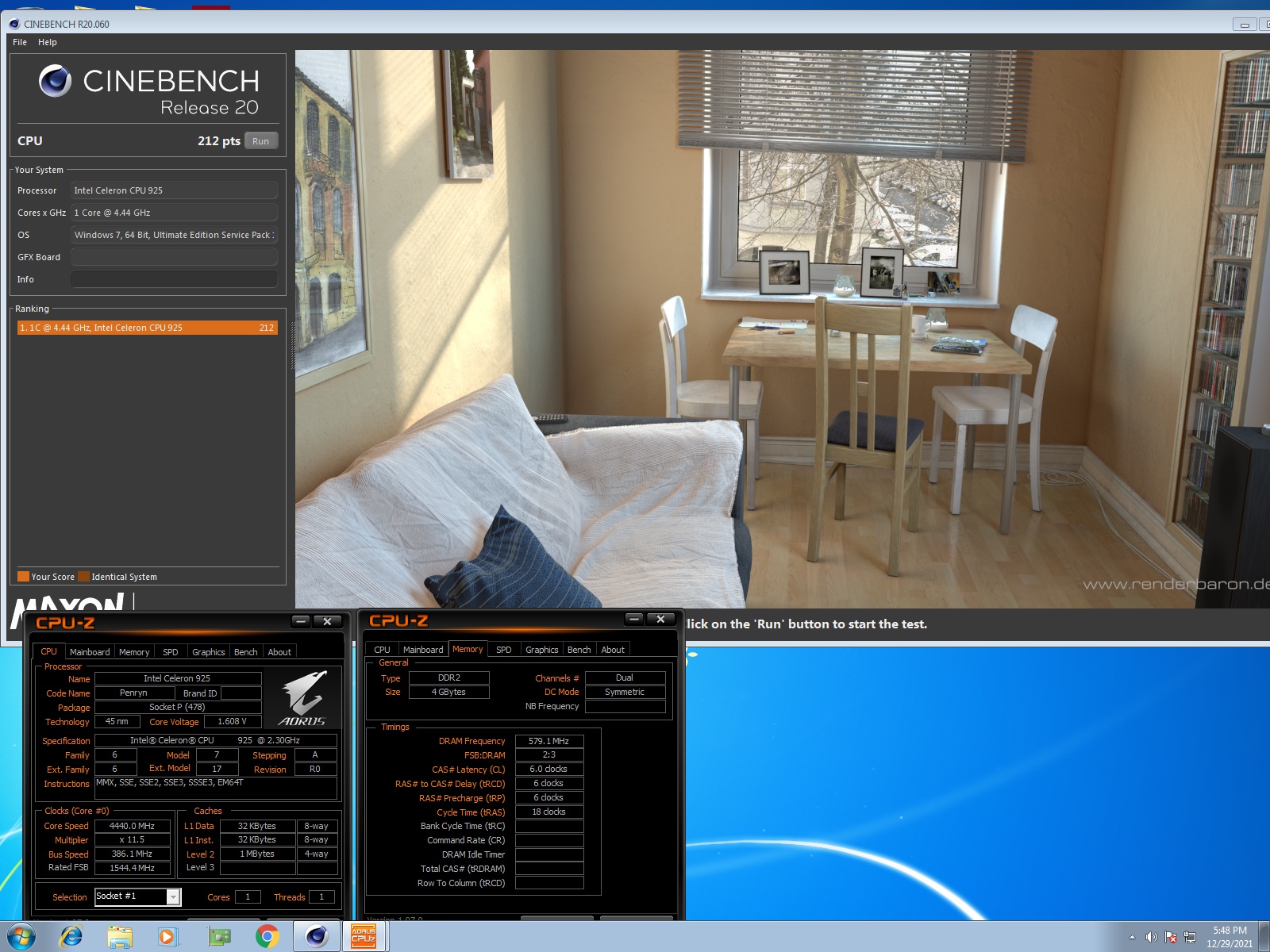Open Graphics tab in right CPU-Z window
This screenshot has height=952, width=1270.
[542, 650]
